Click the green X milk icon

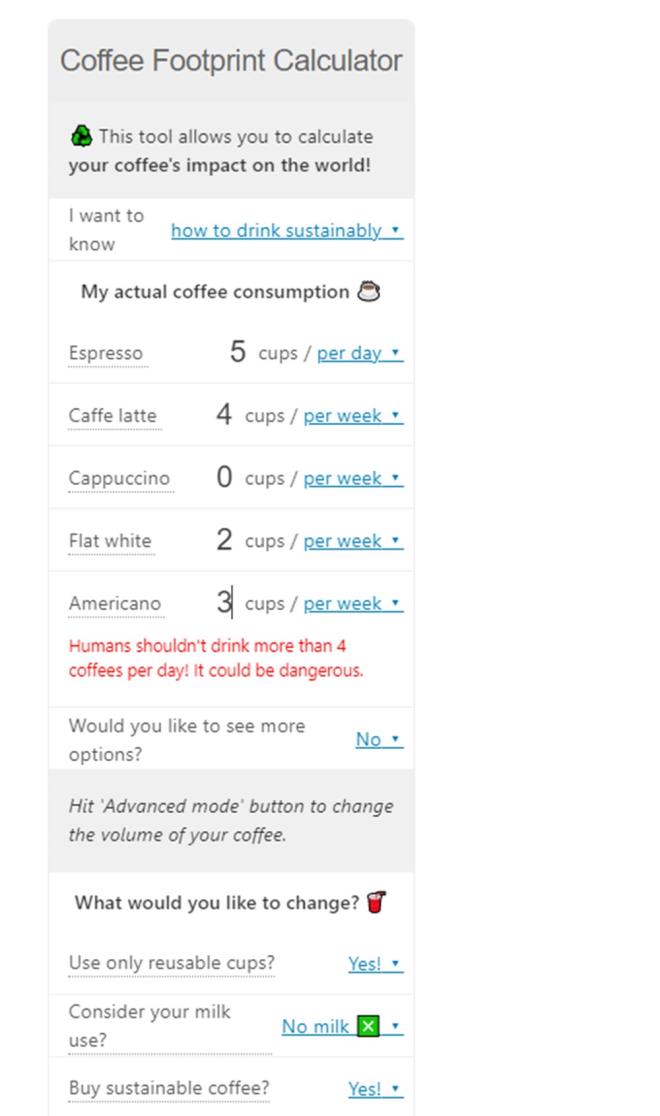point(368,1026)
